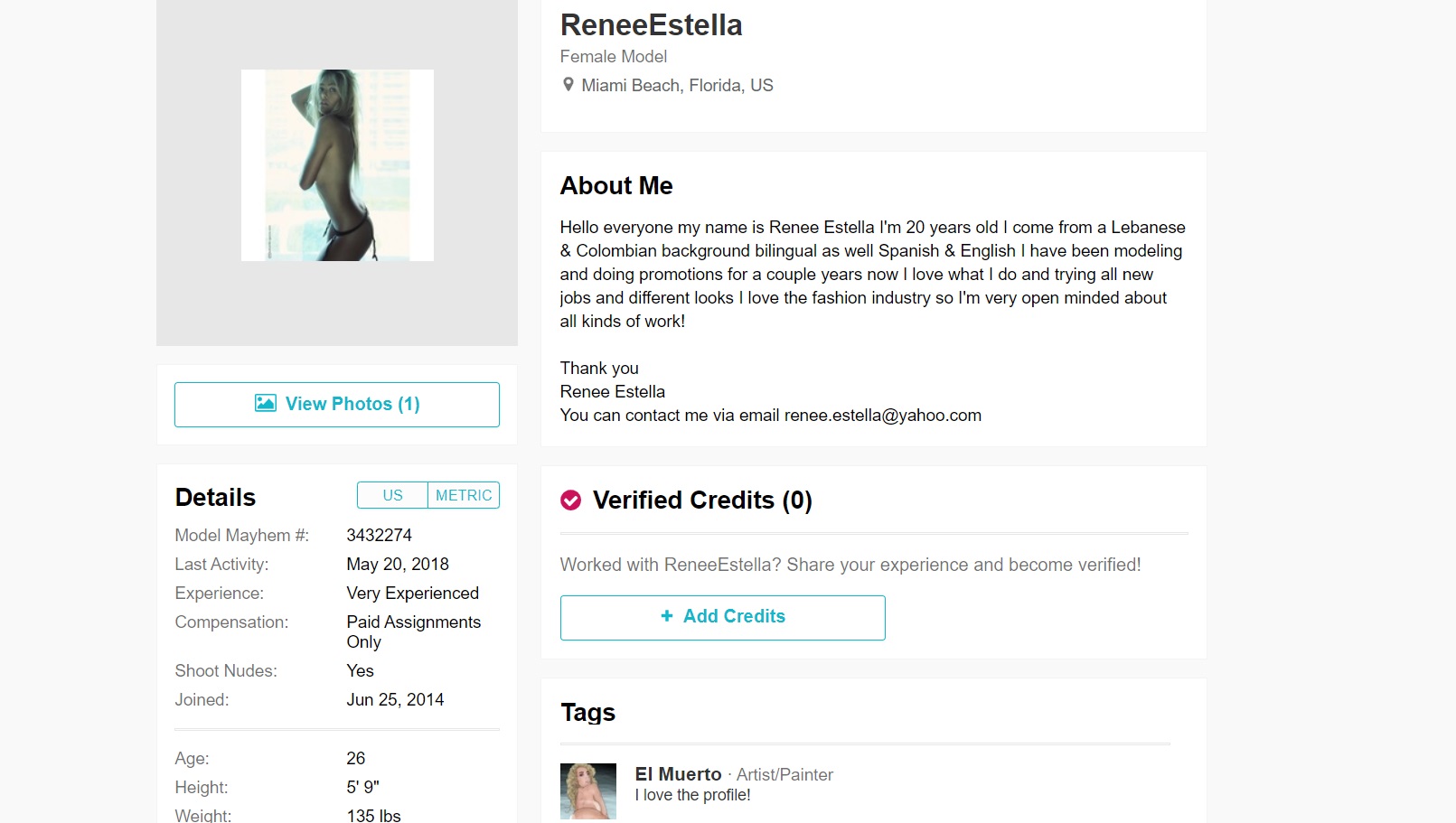Click the Miami Beach, Florida, US location text

677,86
